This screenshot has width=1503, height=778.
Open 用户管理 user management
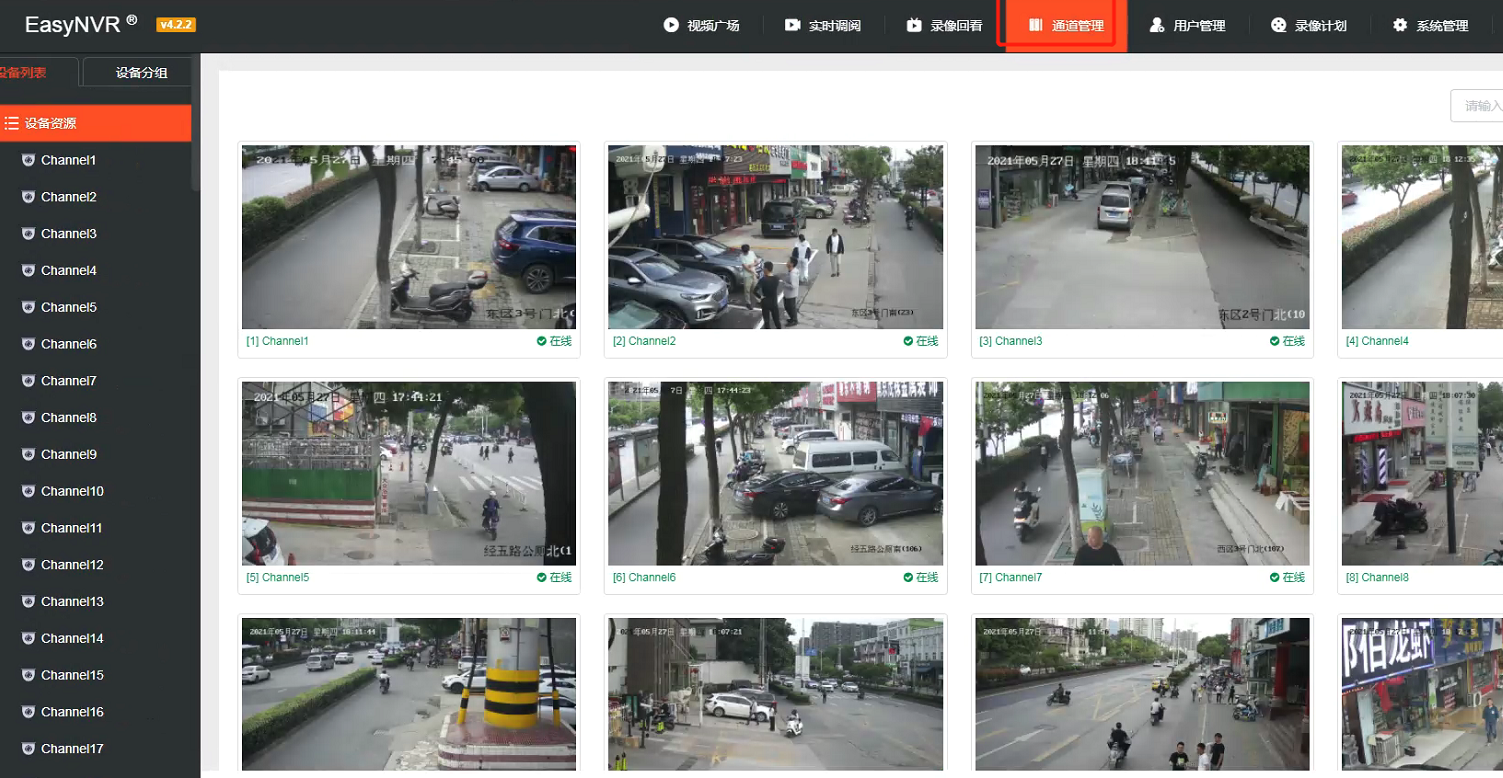[1188, 26]
